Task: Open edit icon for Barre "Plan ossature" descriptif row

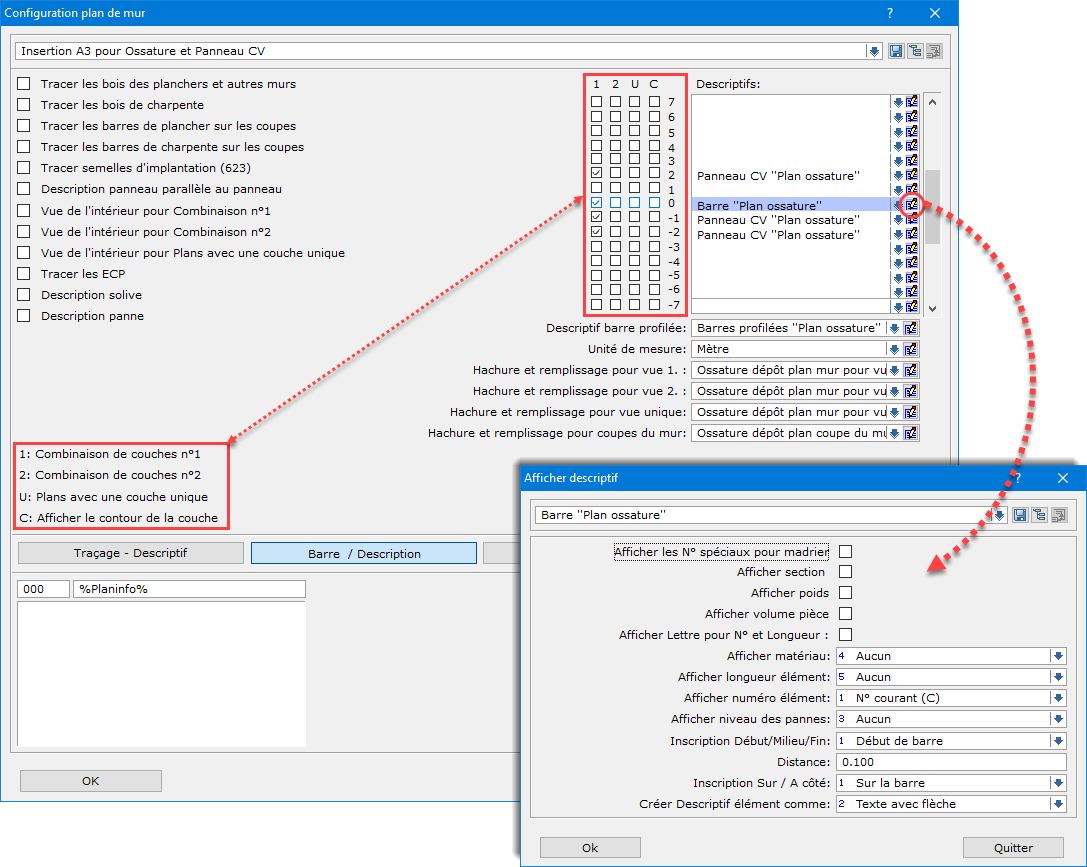Action: pyautogui.click(x=911, y=204)
